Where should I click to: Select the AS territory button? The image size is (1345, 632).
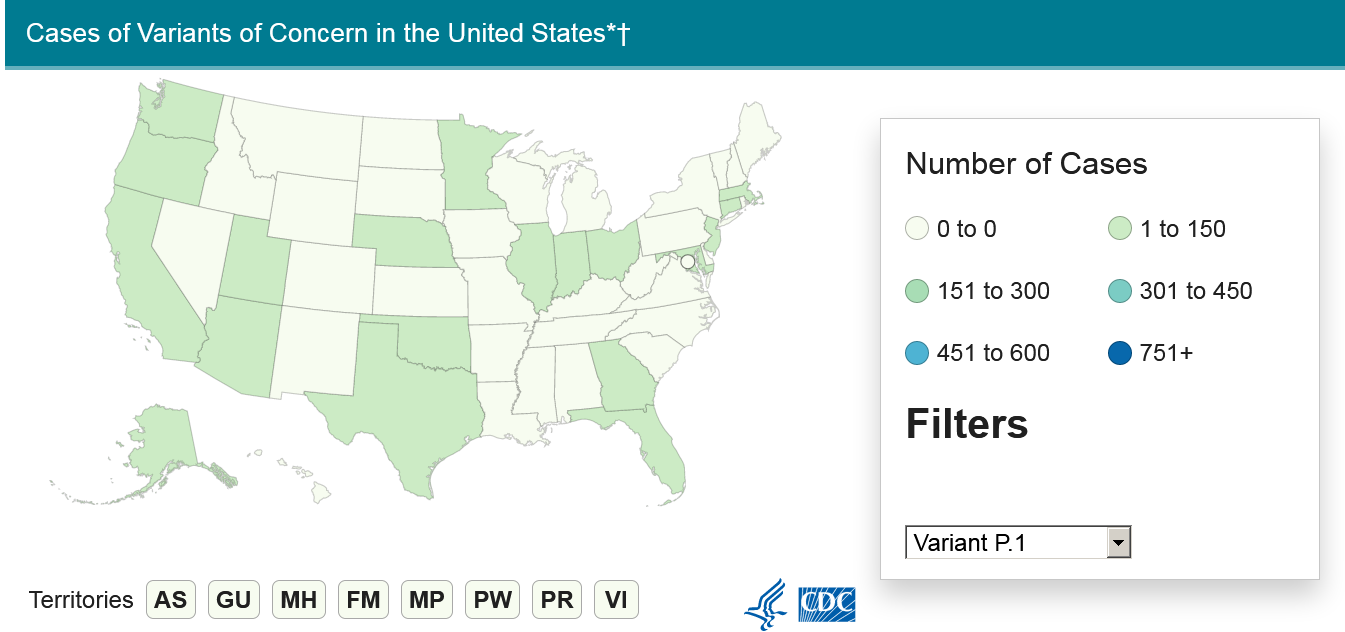click(x=171, y=600)
